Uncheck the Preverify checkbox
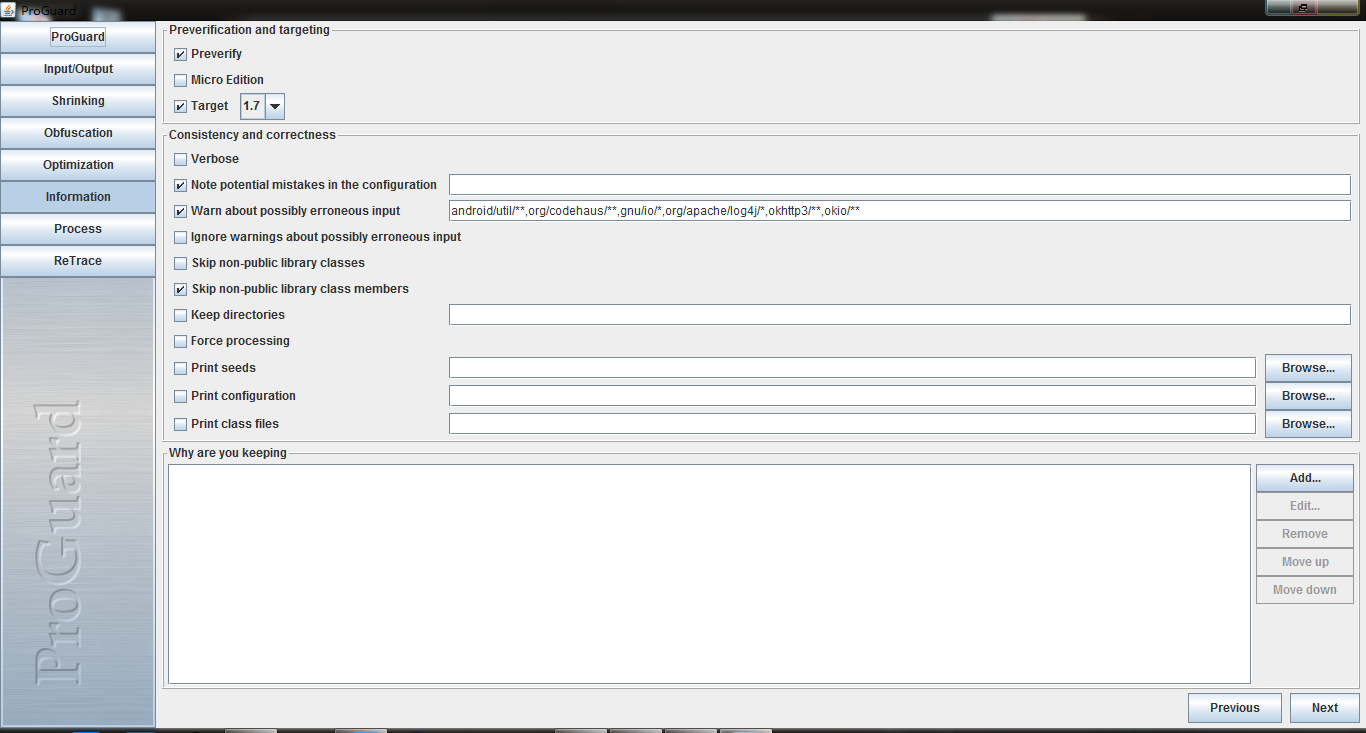Image resolution: width=1366 pixels, height=733 pixels. pos(180,54)
